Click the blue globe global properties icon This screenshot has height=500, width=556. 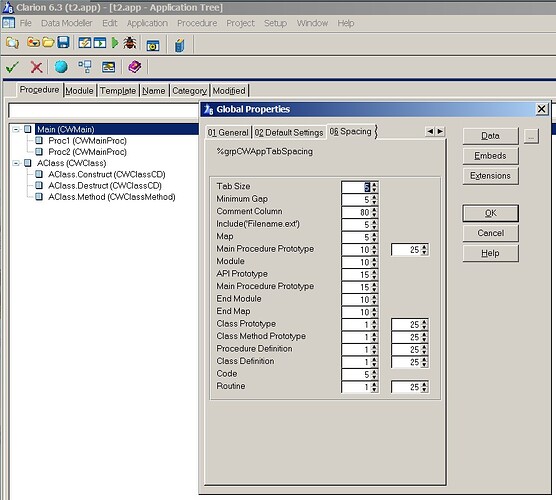coord(61,66)
